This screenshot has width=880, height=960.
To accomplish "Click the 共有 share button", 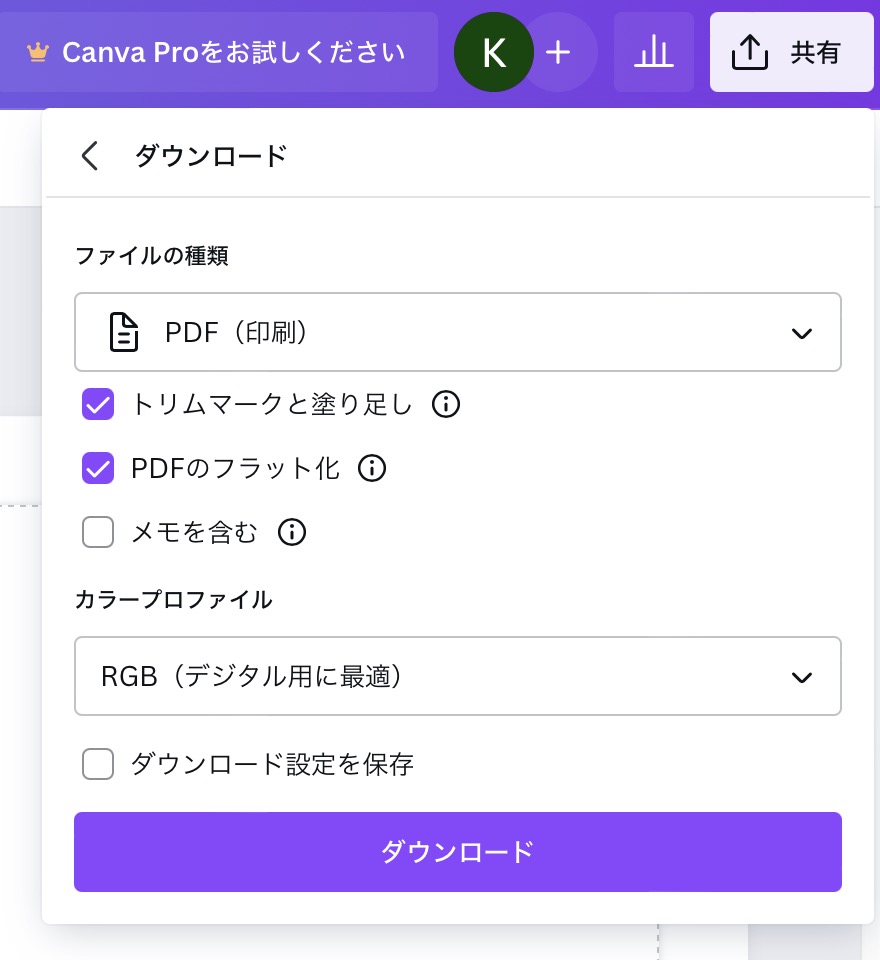I will click(x=791, y=52).
